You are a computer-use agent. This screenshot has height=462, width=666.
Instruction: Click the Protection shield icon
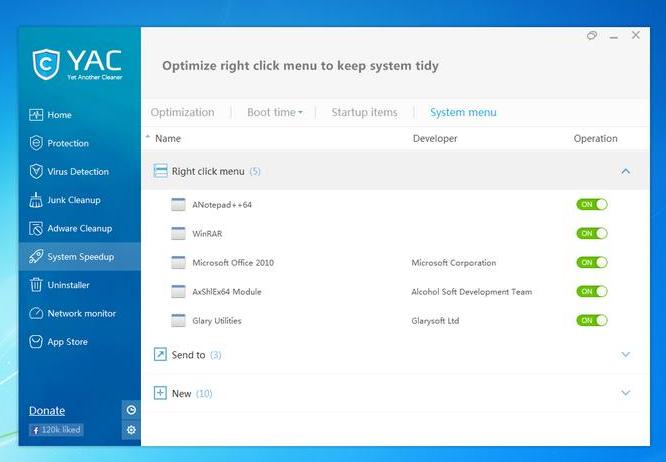tap(36, 143)
